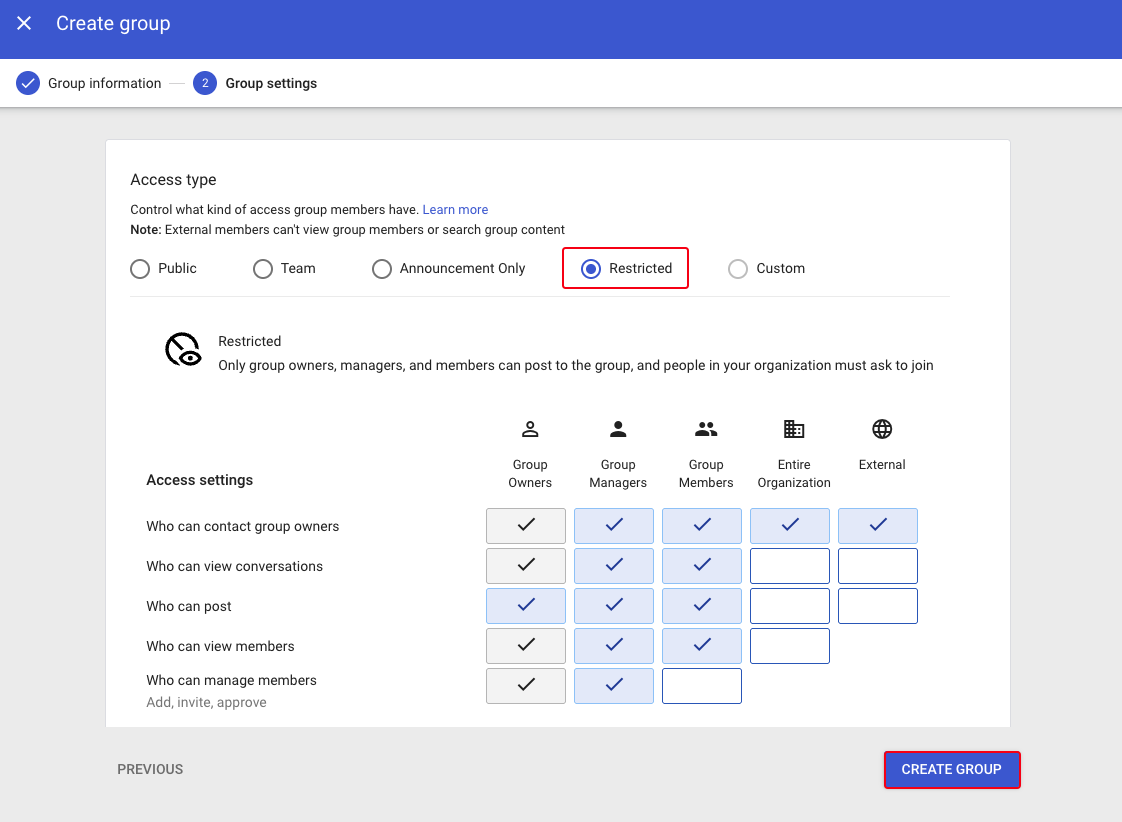The width and height of the screenshot is (1122, 822).
Task: Click the 'Who can contact group owners' label
Action: (243, 527)
